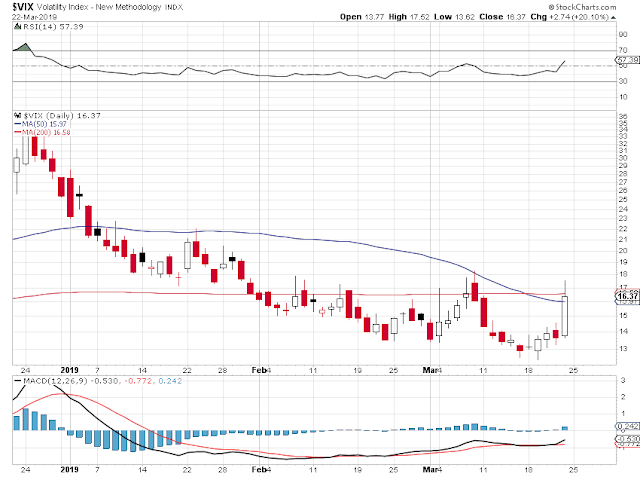Viewport: 640px width, 477px height.
Task: Click the blue line marker for MA(50)
Action: [x=18, y=124]
